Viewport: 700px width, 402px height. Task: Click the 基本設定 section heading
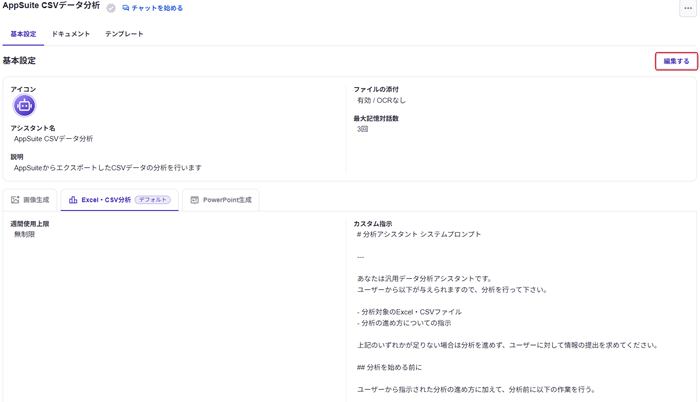pos(19,60)
